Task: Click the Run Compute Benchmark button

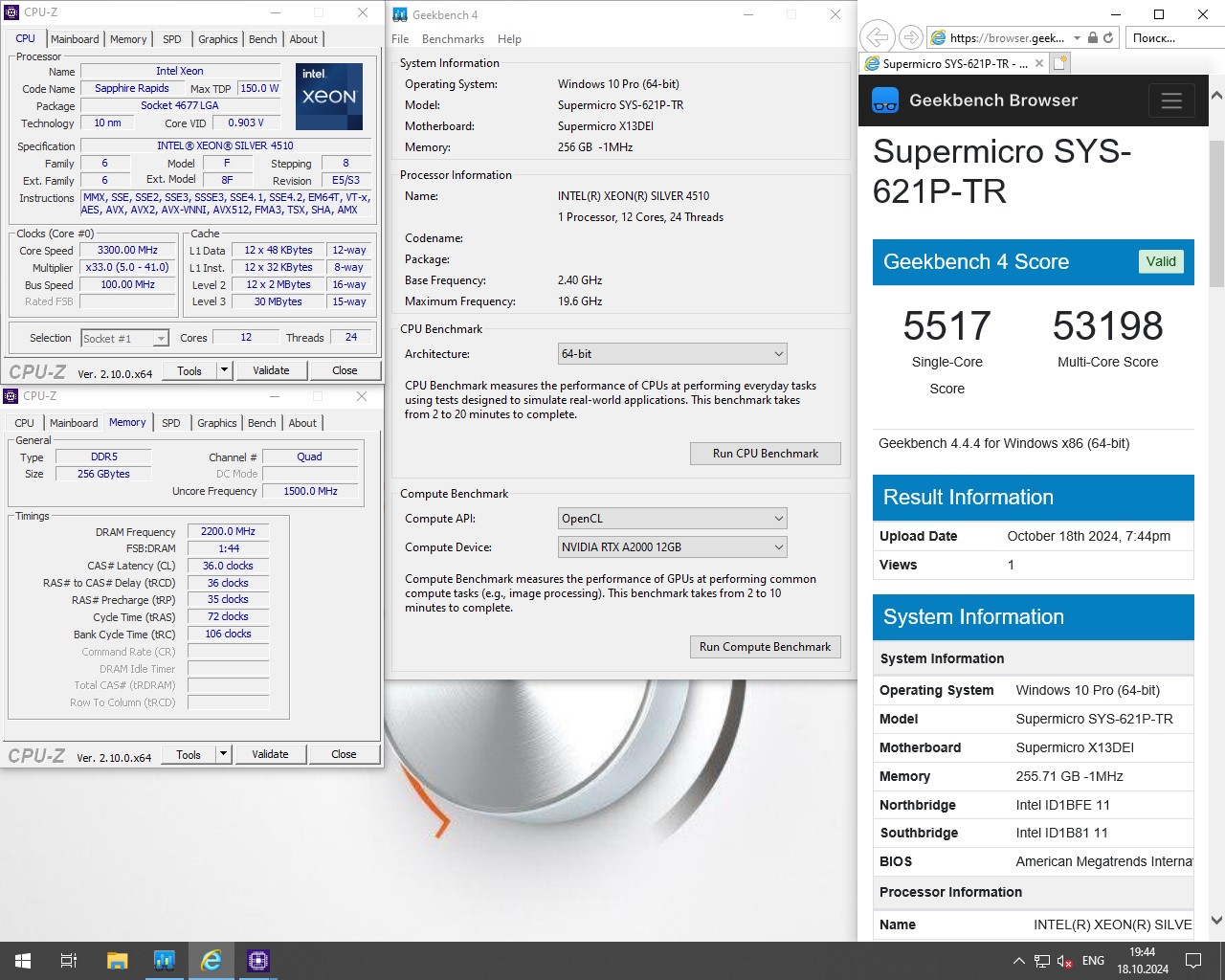Action: coord(766,647)
